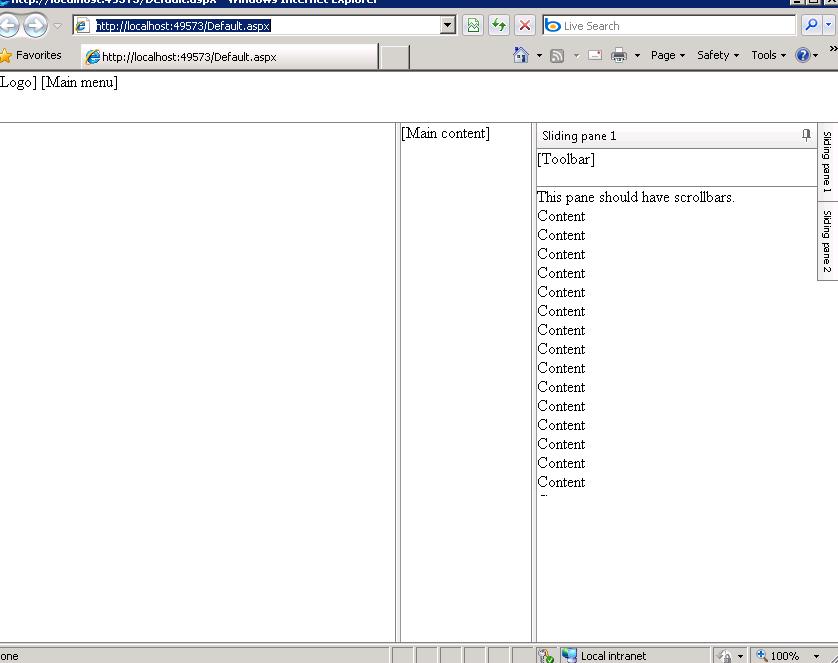Go to the Home page icon
Screen dimensions: 838x663
tap(521, 55)
